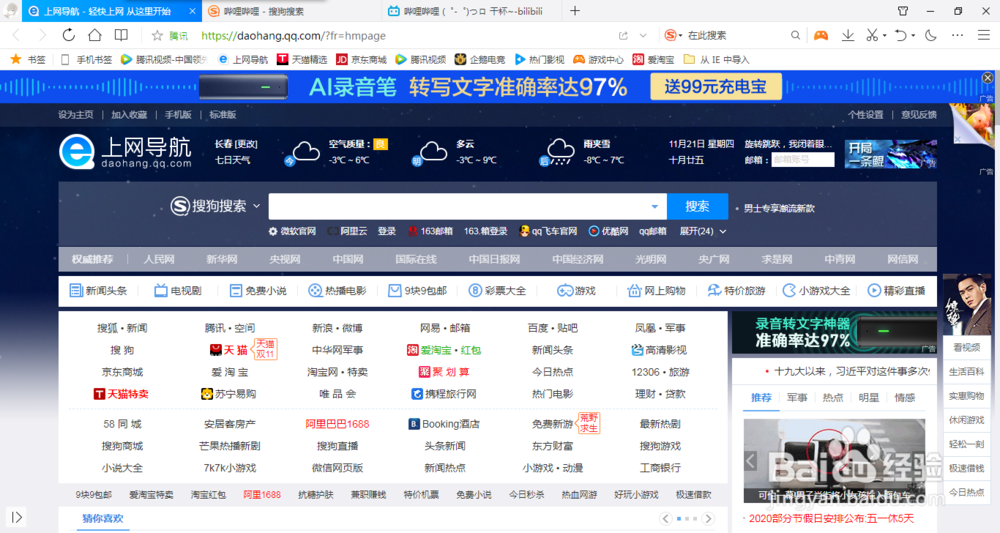Open the downloads arrow icon
The image size is (1000, 533).
tap(848, 36)
